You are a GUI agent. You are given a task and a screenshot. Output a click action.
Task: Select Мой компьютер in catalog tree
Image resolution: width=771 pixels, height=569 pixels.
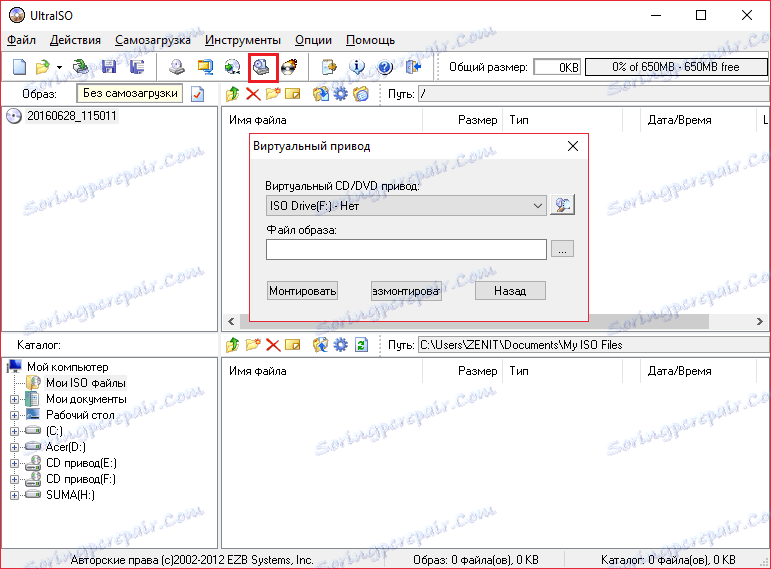click(x=68, y=367)
